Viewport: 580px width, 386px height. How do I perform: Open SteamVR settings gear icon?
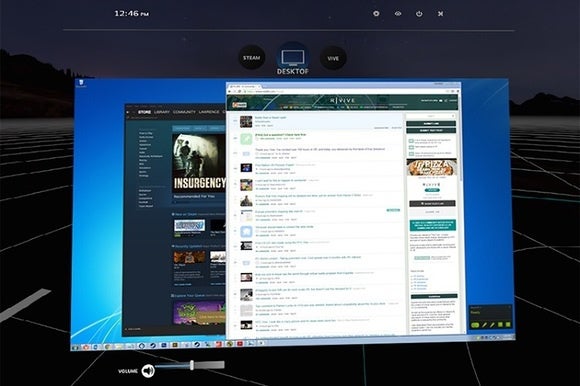(376, 14)
